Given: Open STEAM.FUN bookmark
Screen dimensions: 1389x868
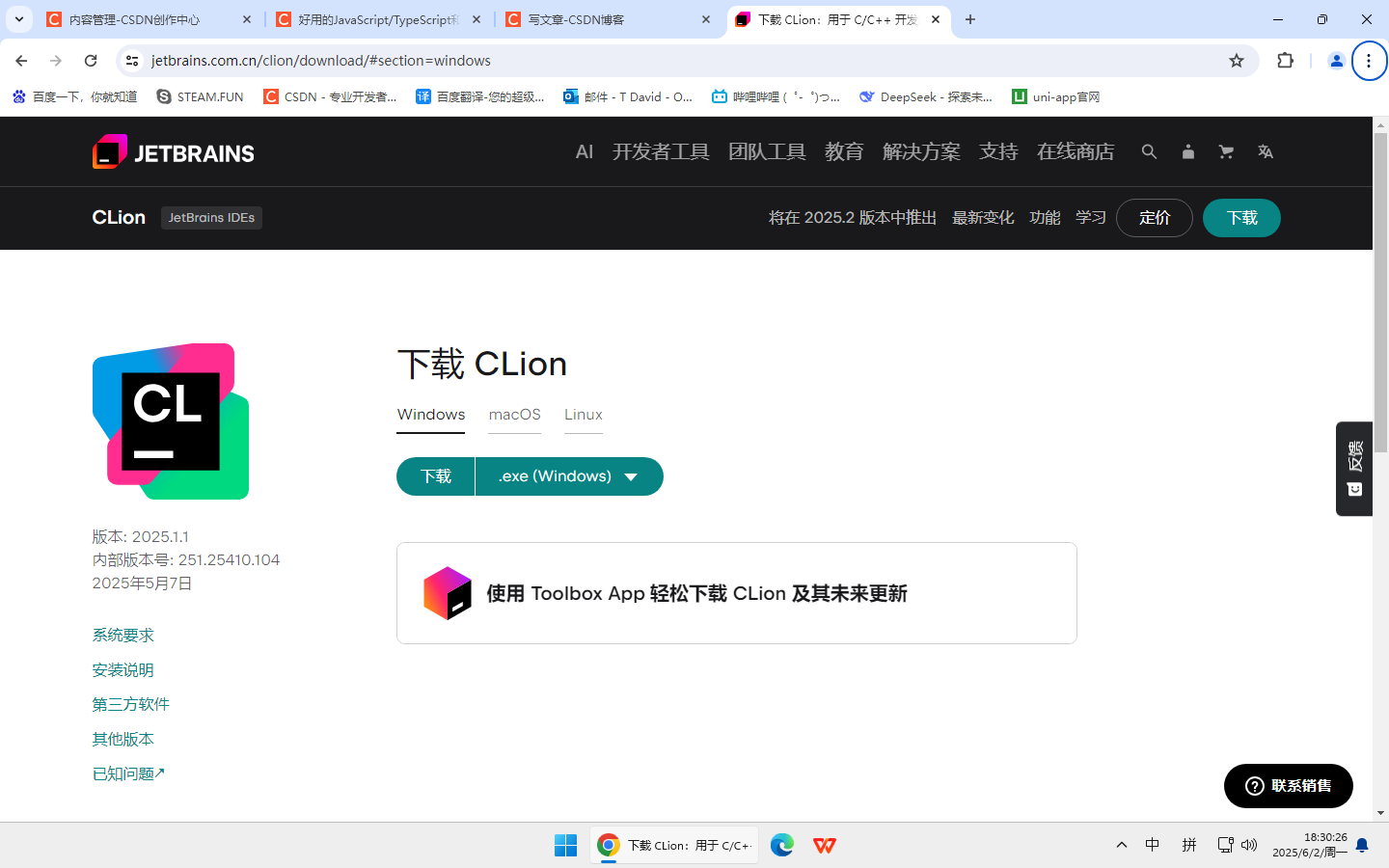Looking at the screenshot, I should tap(200, 96).
